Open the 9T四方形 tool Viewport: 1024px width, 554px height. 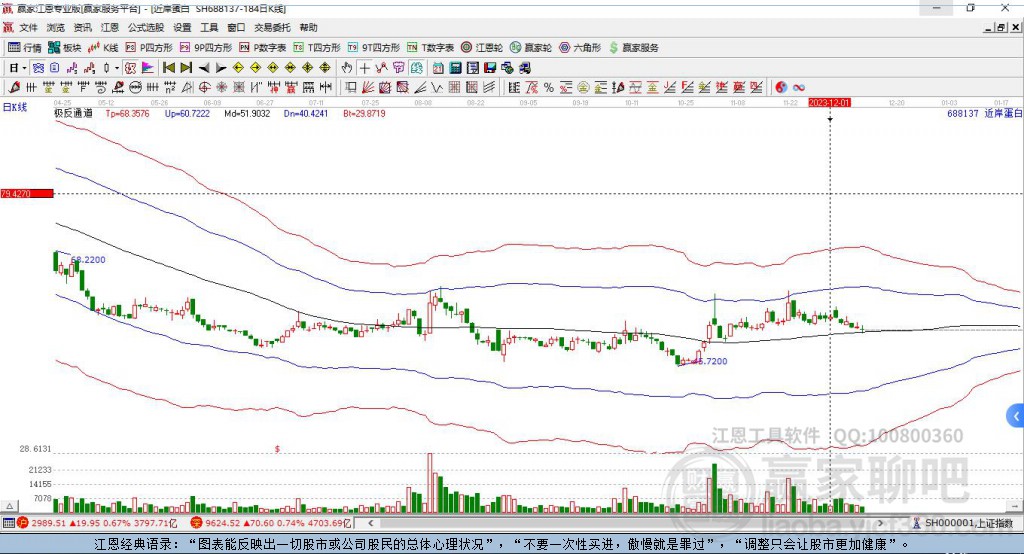point(374,48)
